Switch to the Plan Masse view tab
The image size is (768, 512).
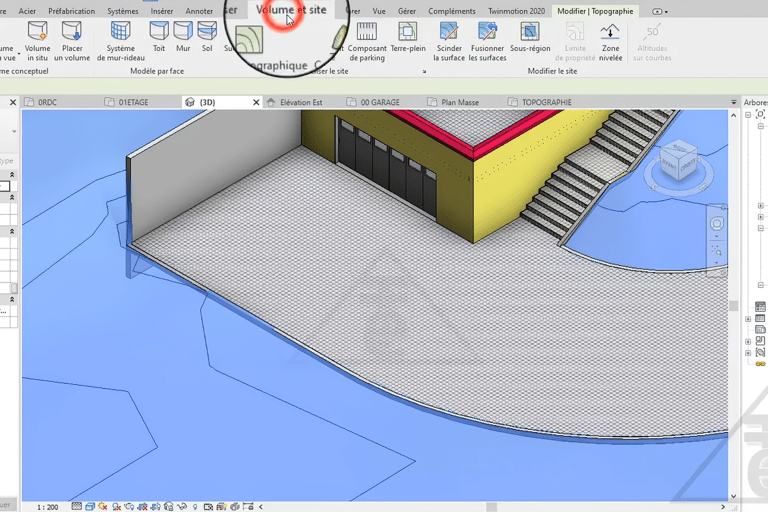click(x=460, y=102)
